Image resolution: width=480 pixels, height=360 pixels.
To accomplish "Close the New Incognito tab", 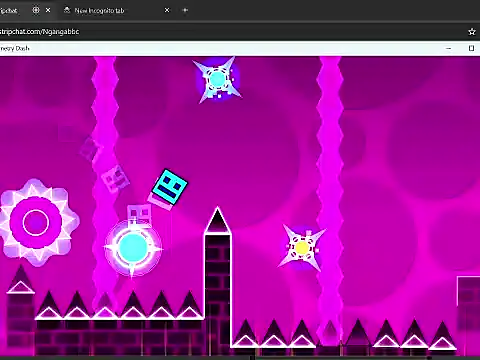I will [167, 10].
